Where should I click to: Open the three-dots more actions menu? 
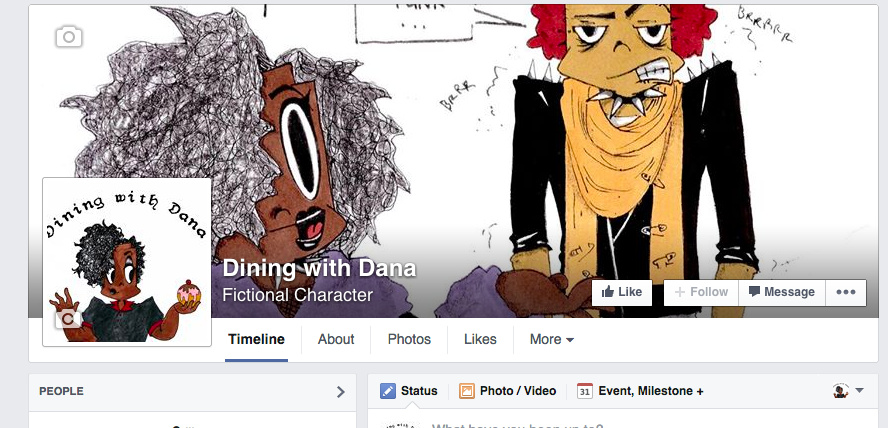coord(846,292)
